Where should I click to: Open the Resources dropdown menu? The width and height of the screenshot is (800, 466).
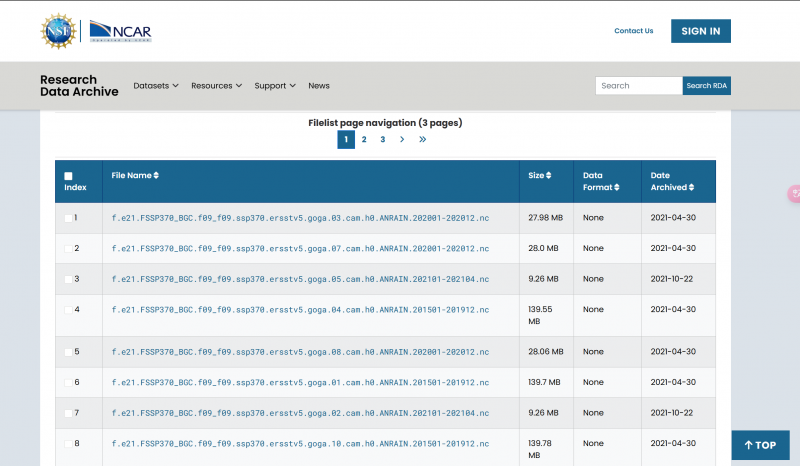click(216, 86)
